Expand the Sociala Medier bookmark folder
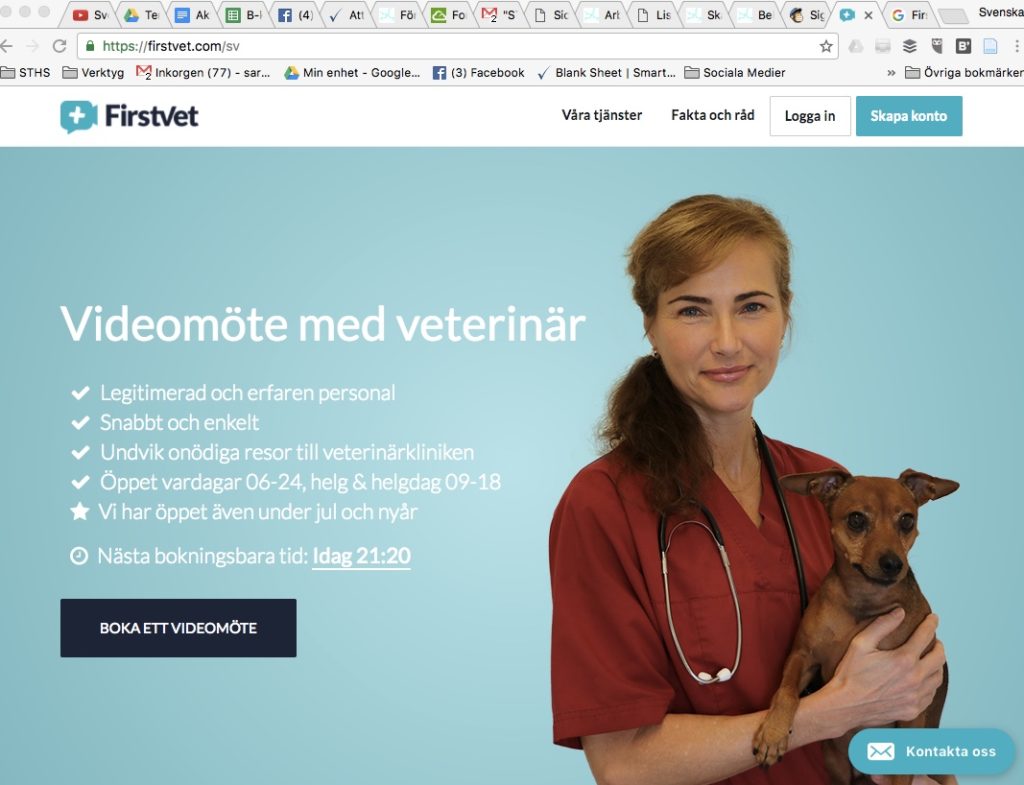 [x=735, y=72]
